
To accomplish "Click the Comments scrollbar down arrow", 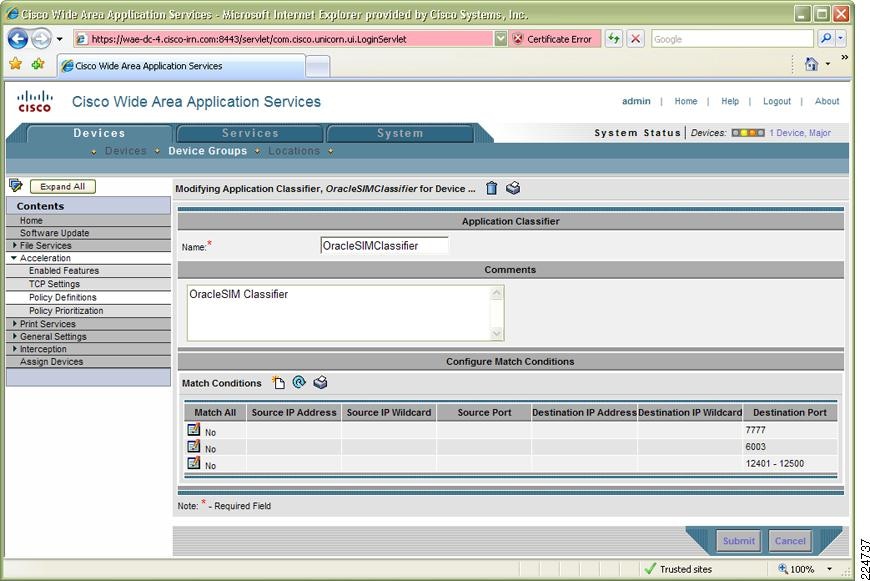I will 497,334.
